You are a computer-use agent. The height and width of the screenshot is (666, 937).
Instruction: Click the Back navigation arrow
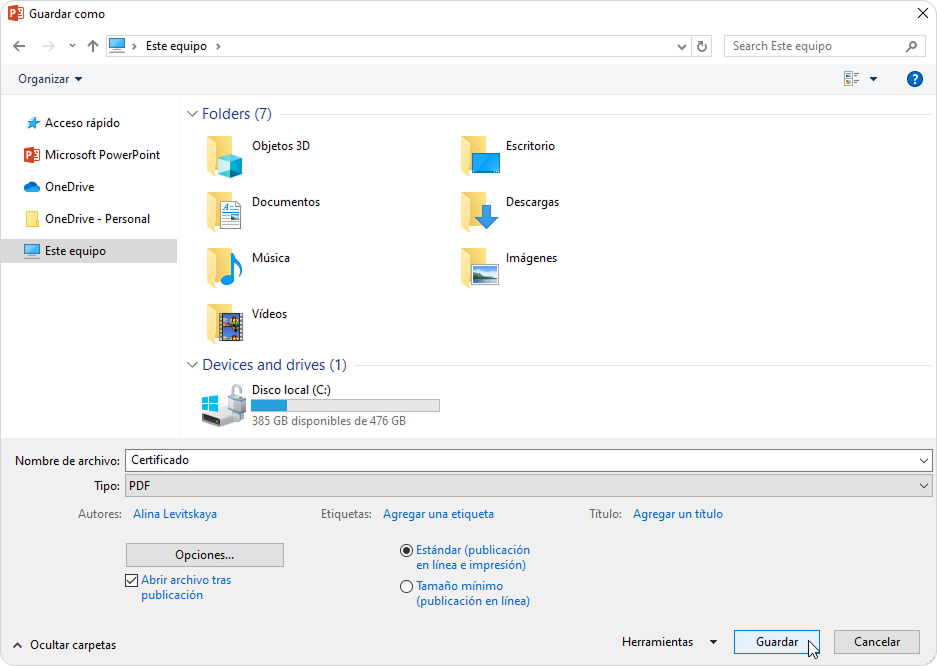(x=19, y=46)
